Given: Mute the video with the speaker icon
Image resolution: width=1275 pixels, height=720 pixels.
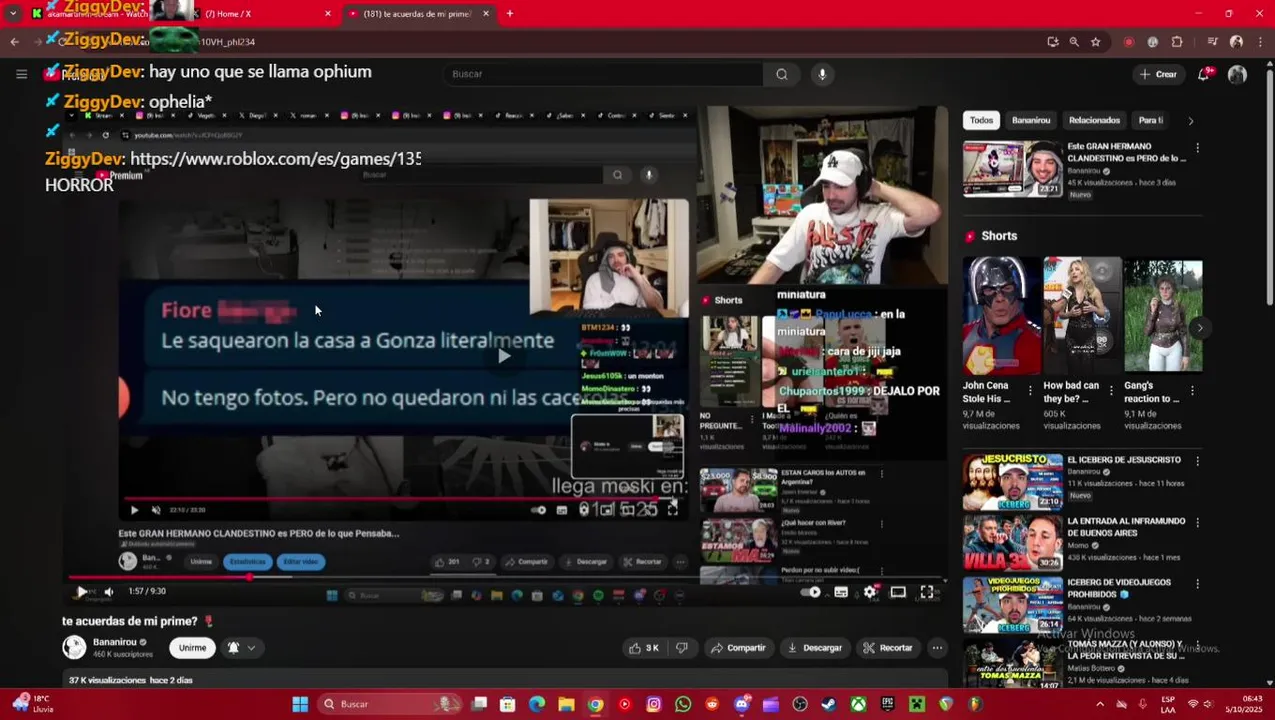Looking at the screenshot, I should 109,592.
